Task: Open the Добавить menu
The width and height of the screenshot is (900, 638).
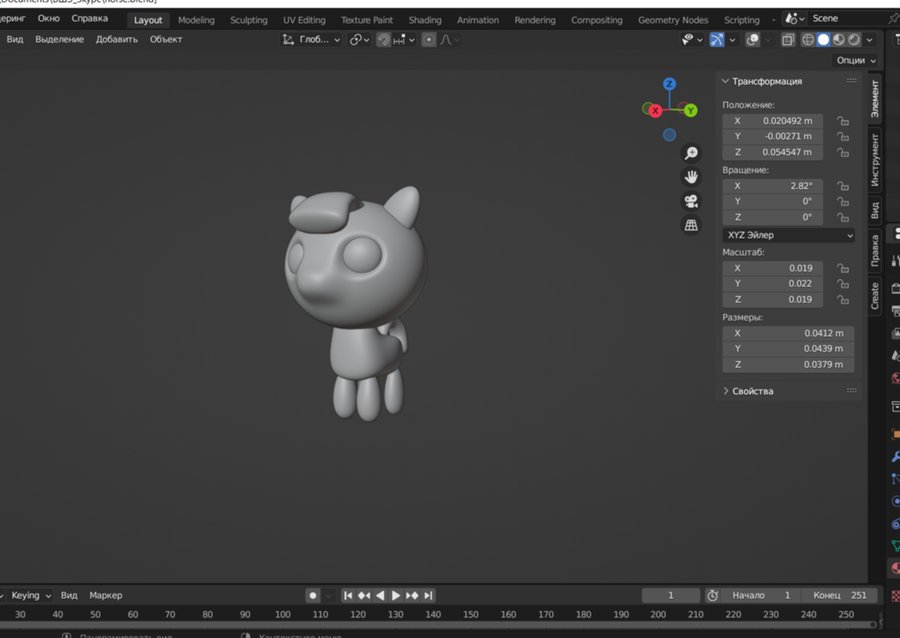Action: pos(118,39)
